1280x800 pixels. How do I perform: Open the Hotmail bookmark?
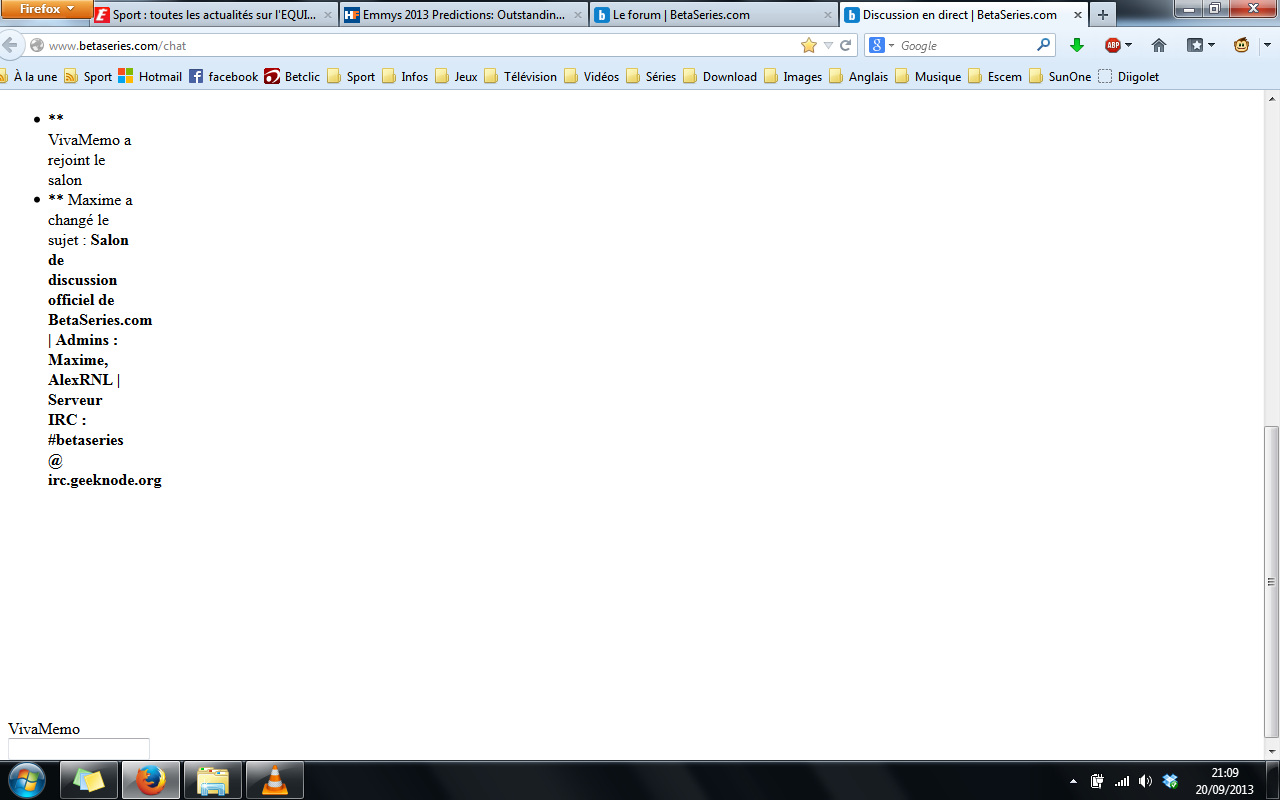[150, 76]
